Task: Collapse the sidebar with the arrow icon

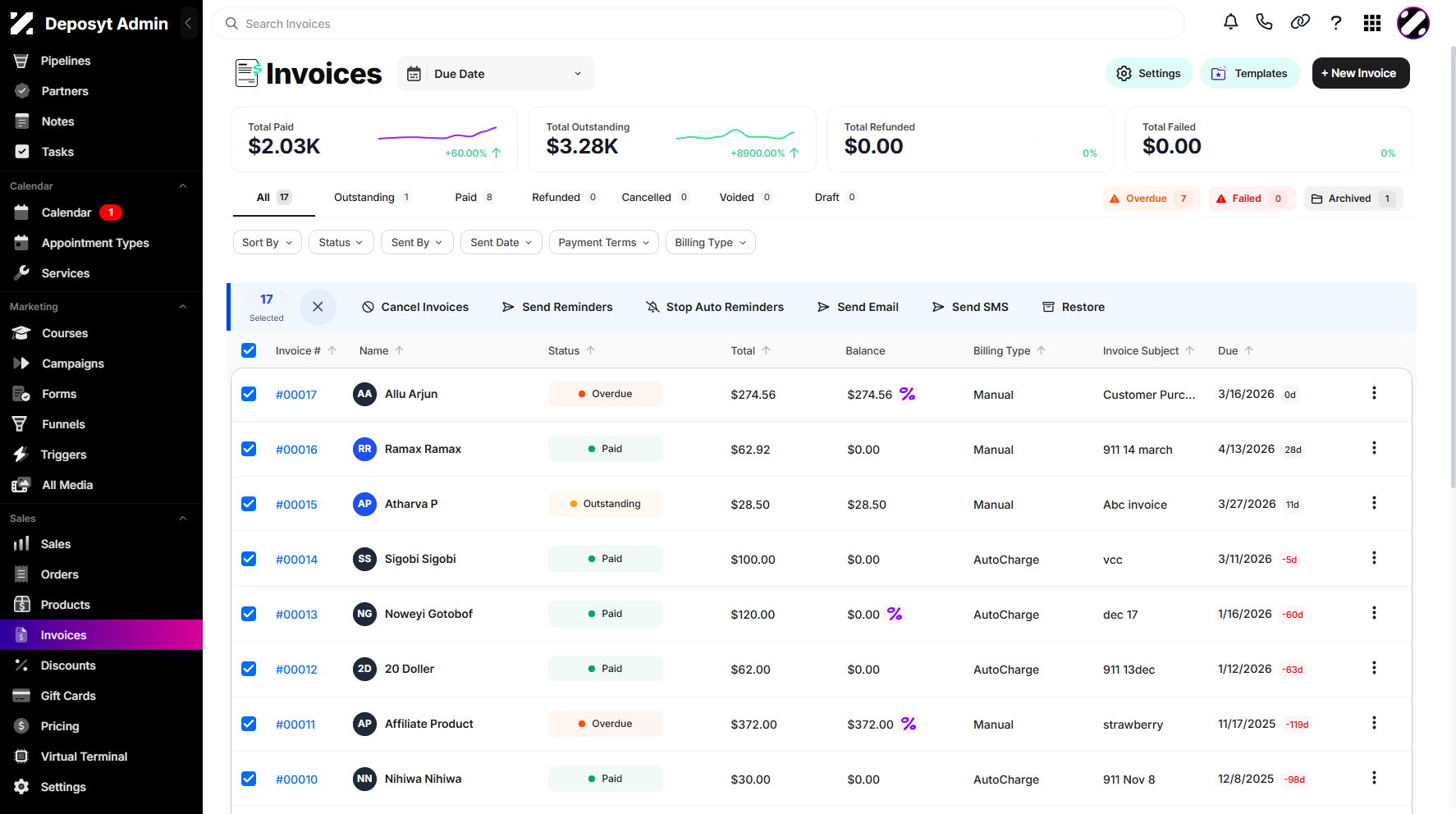Action: click(x=188, y=23)
